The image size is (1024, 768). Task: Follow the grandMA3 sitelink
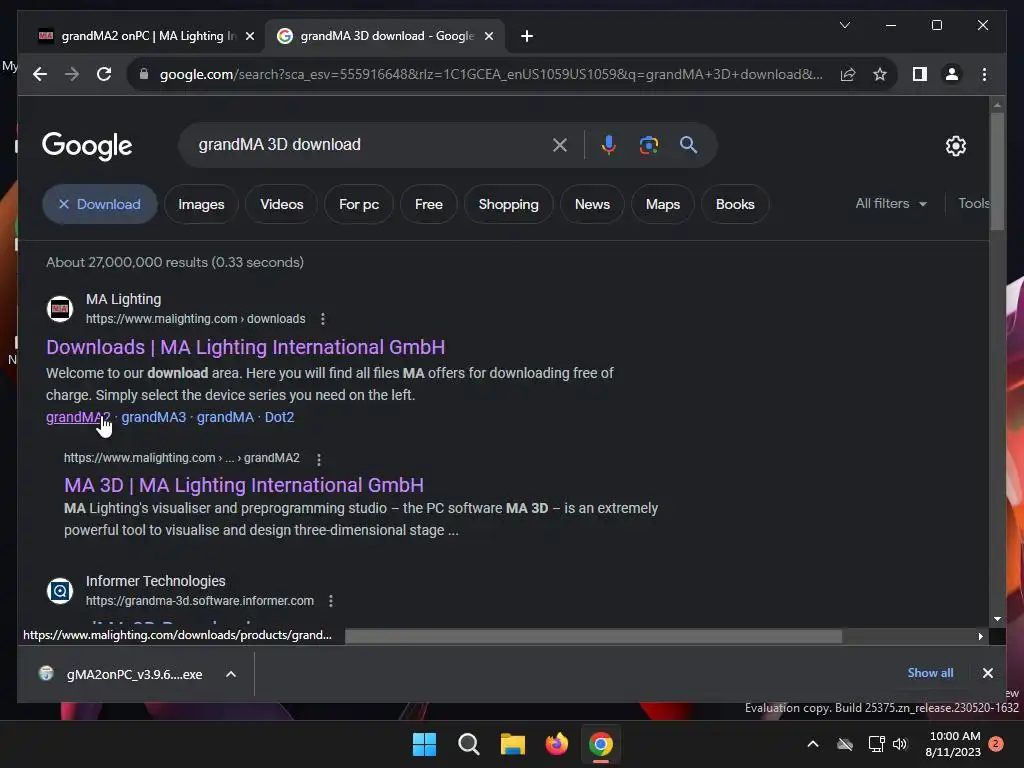(x=153, y=417)
